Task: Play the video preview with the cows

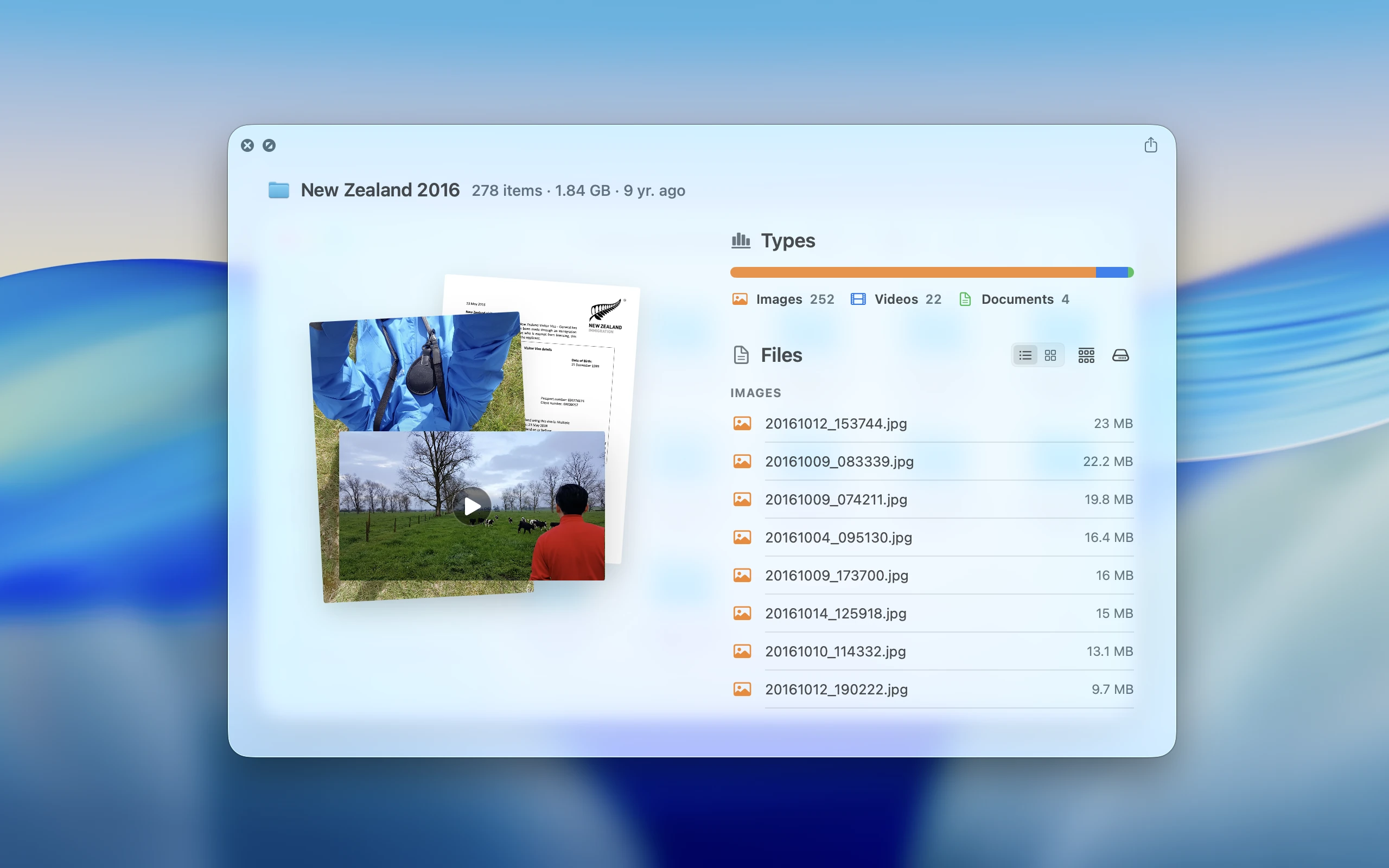Action: 472,506
